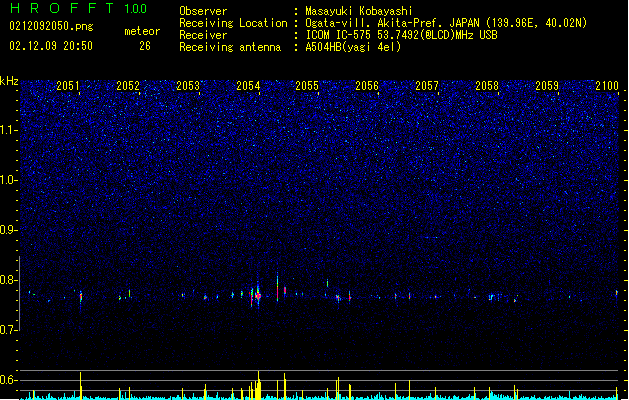
Task: Click the 0.9 kHz frequency label
Action: coord(9,230)
